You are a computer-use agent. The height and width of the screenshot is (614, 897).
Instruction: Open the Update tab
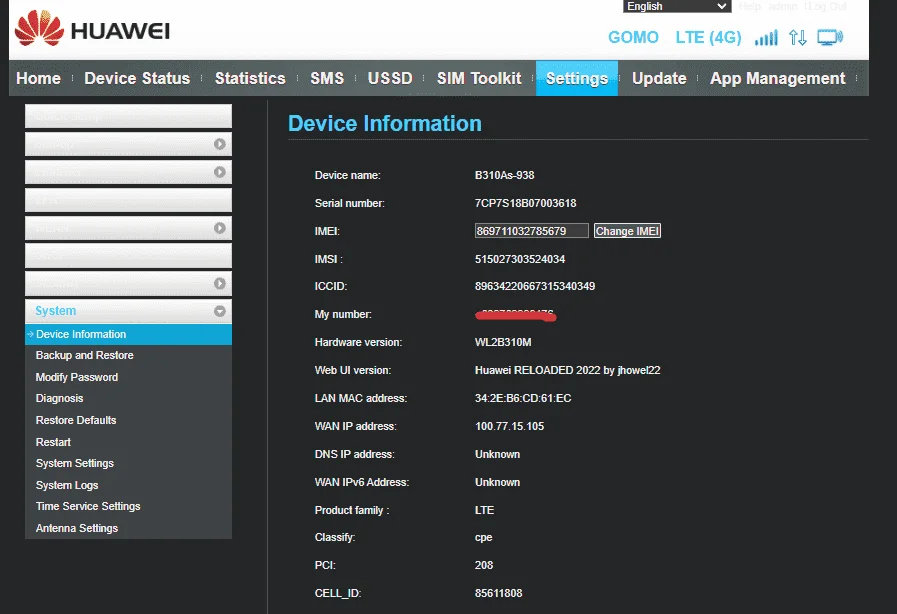point(659,78)
